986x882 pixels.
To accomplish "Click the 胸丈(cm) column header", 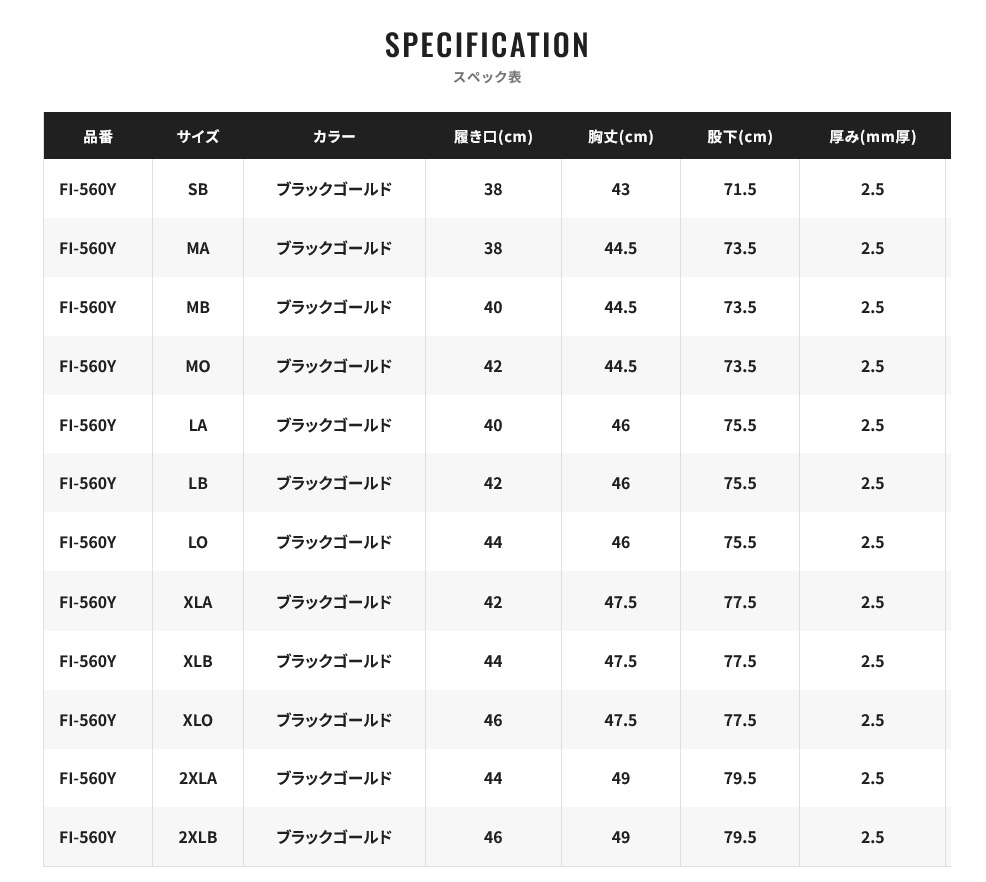I will (x=621, y=136).
